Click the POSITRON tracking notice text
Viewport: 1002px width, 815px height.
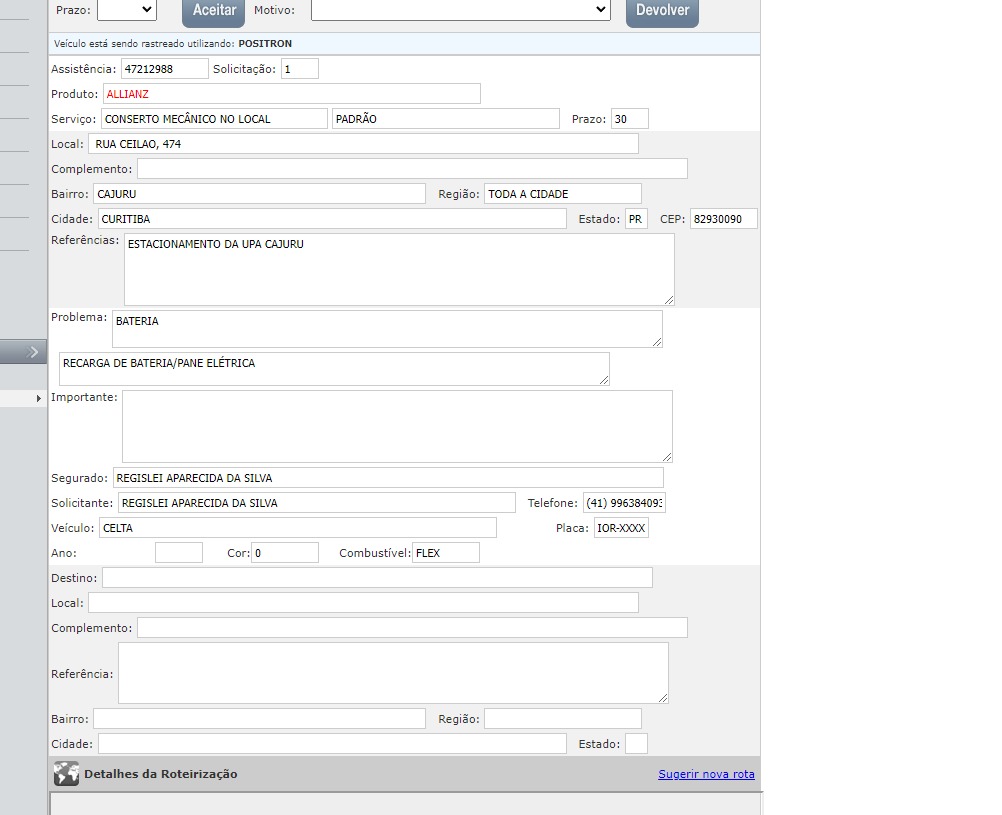click(x=173, y=43)
